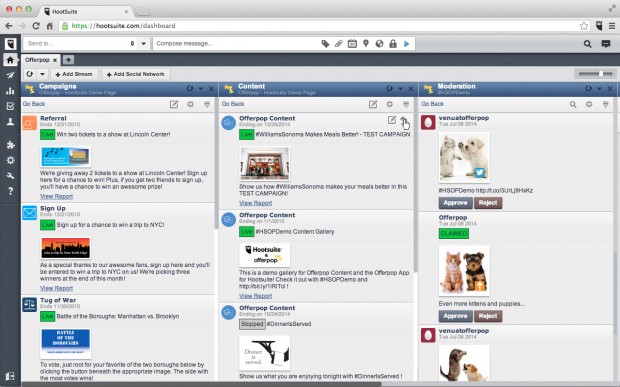Open Contacts person icon in sidebar
This screenshot has width=620, height=387.
point(10,122)
